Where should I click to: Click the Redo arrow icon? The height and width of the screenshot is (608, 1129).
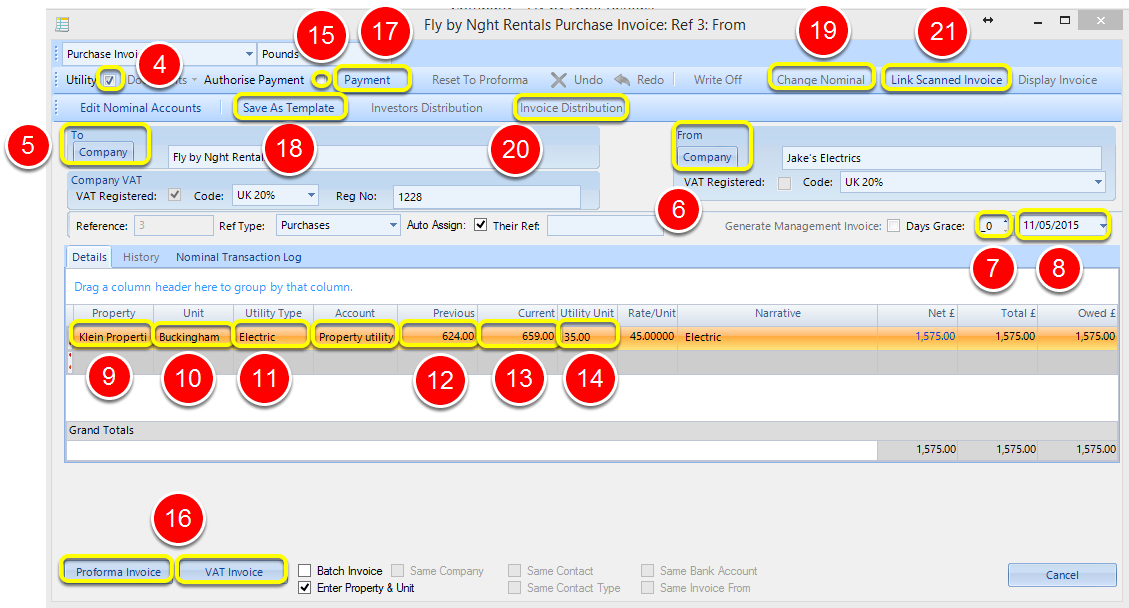pyautogui.click(x=622, y=80)
